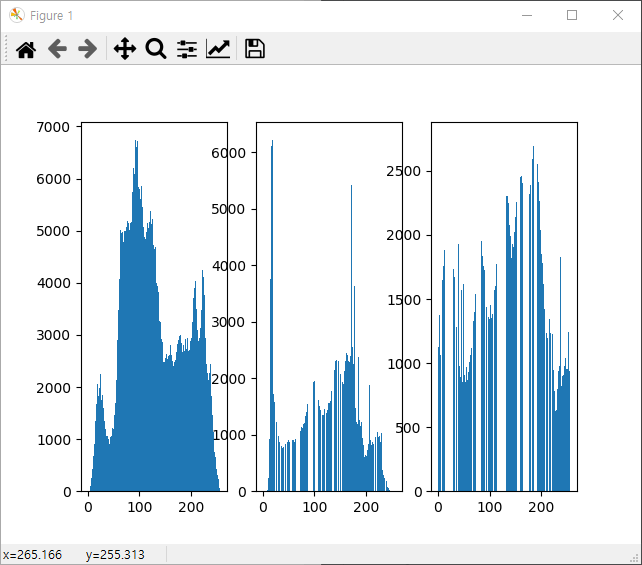
Task: Click the x=265.166 status readout
Action: coord(32,555)
